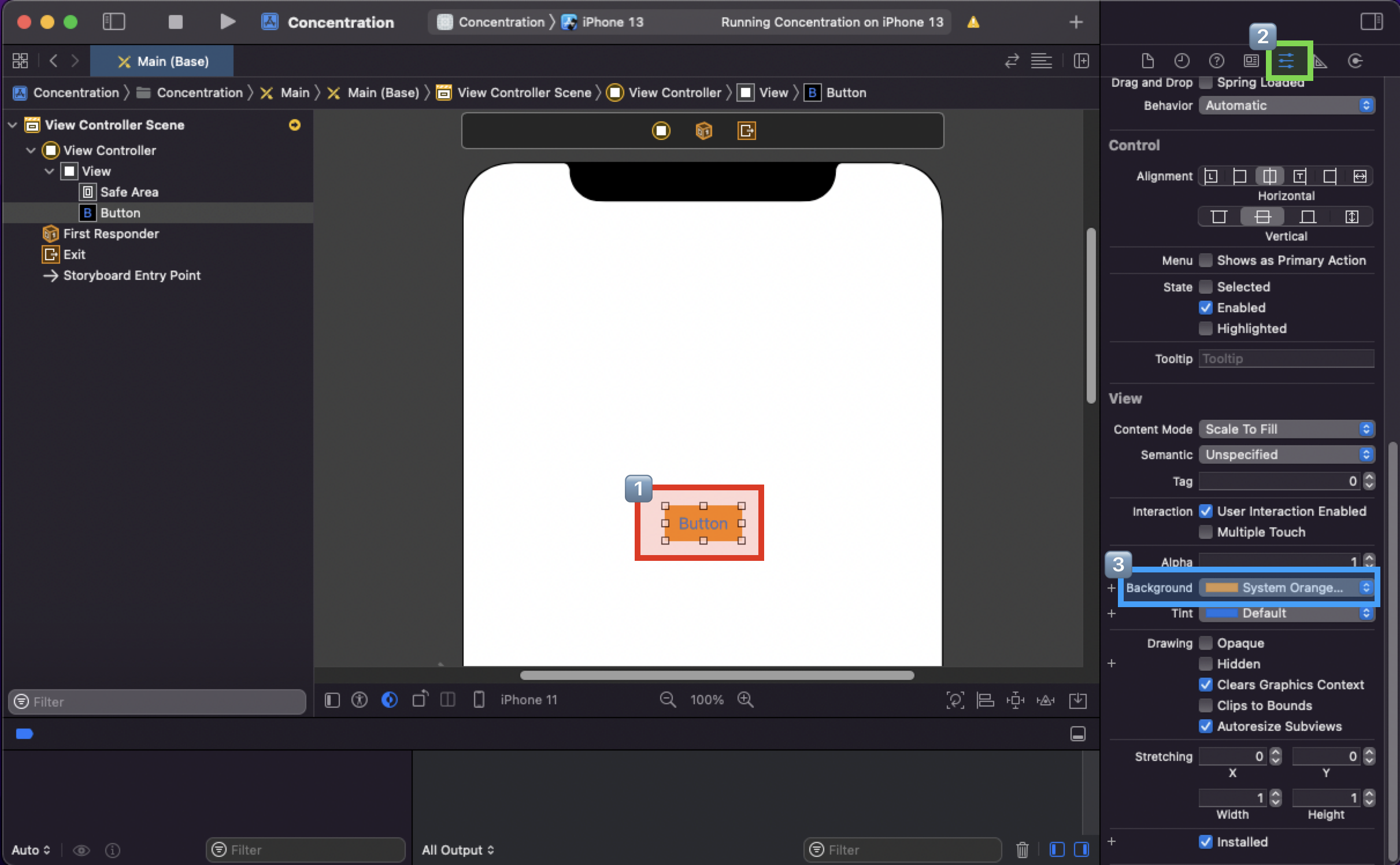1400x865 pixels.
Task: Clear the debug console trash icon
Action: point(1022,849)
